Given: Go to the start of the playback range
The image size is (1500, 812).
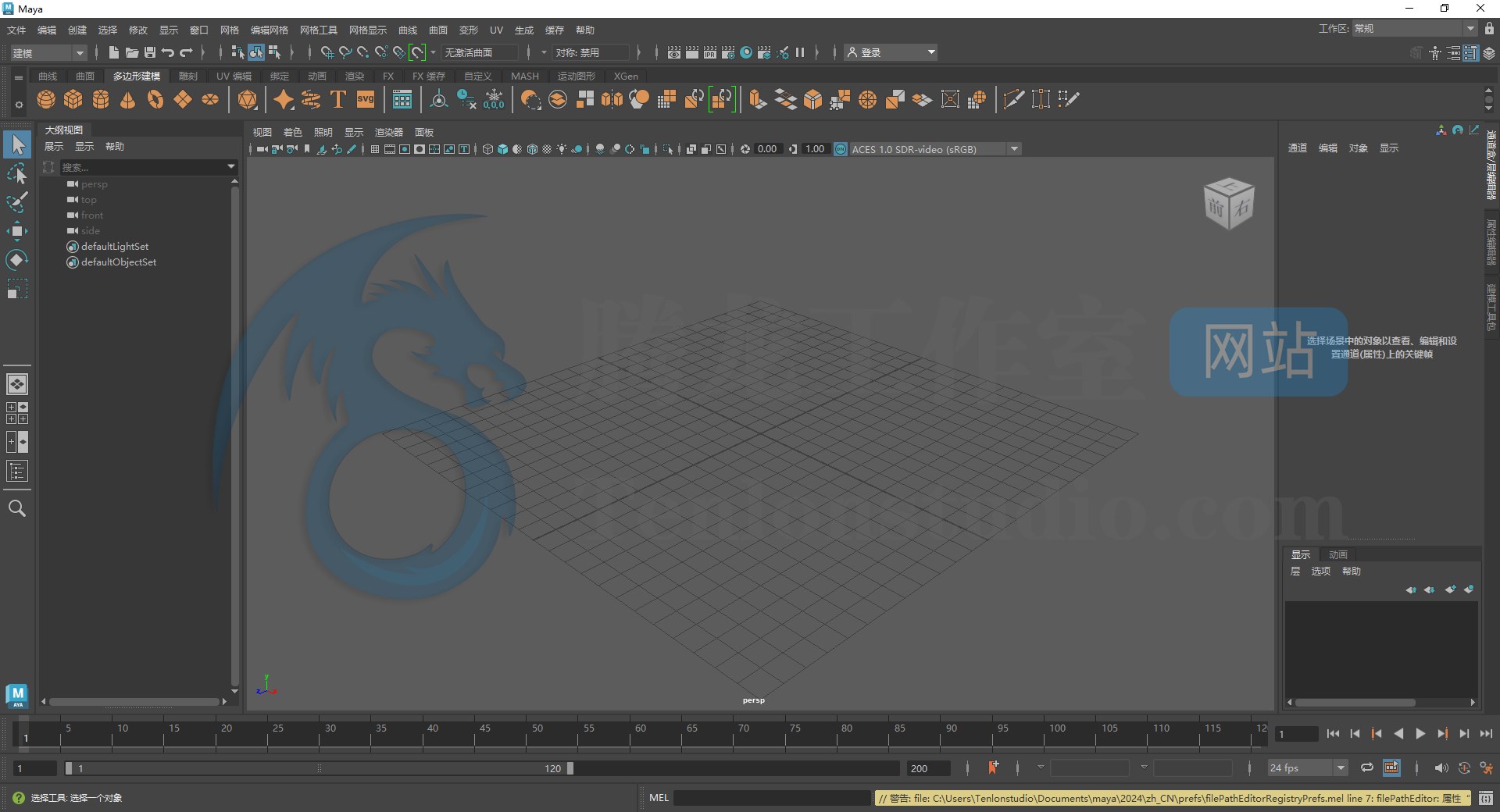Looking at the screenshot, I should click(1333, 734).
